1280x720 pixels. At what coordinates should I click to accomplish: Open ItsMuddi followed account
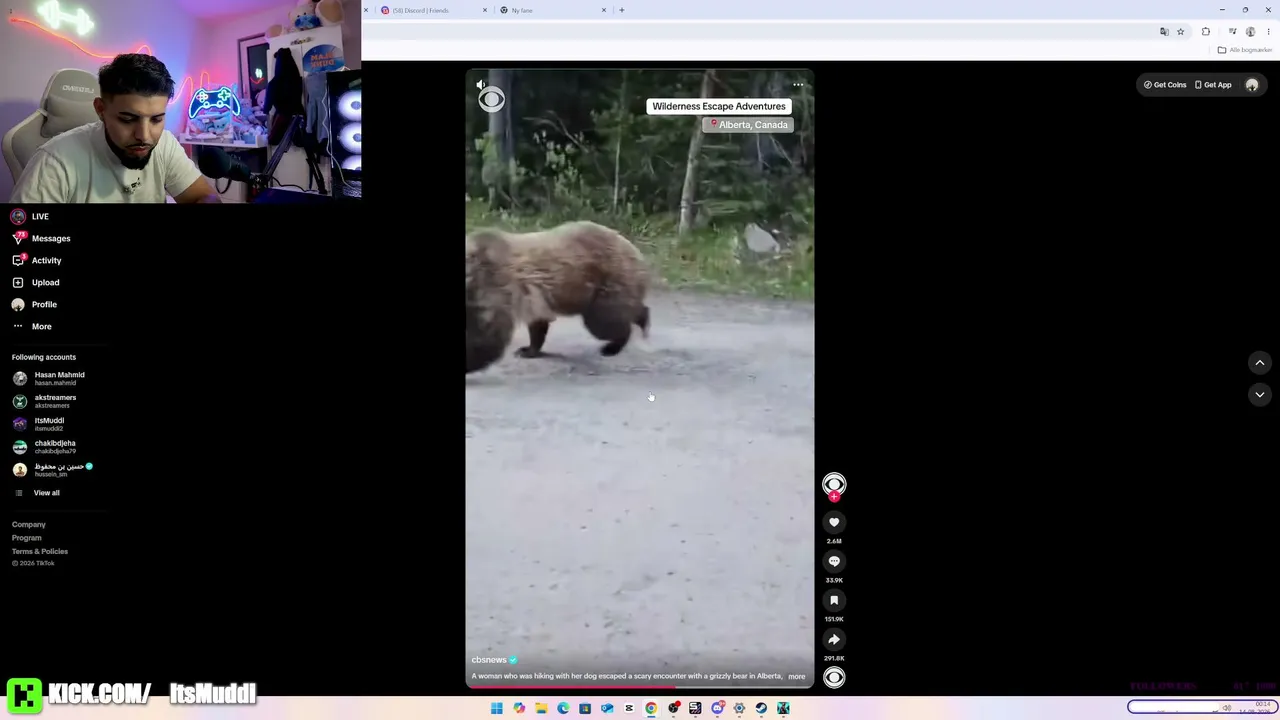click(40, 424)
